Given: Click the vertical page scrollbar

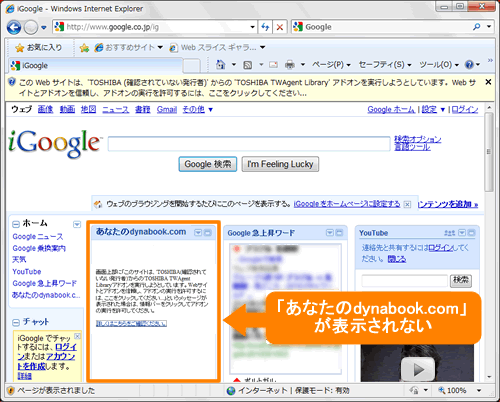Looking at the screenshot, I should point(489,152).
